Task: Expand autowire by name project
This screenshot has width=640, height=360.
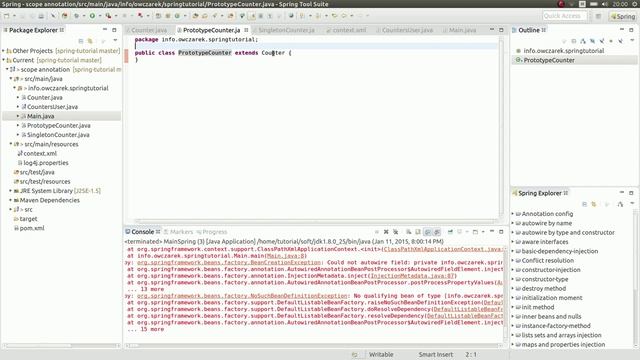Action: tap(513, 223)
